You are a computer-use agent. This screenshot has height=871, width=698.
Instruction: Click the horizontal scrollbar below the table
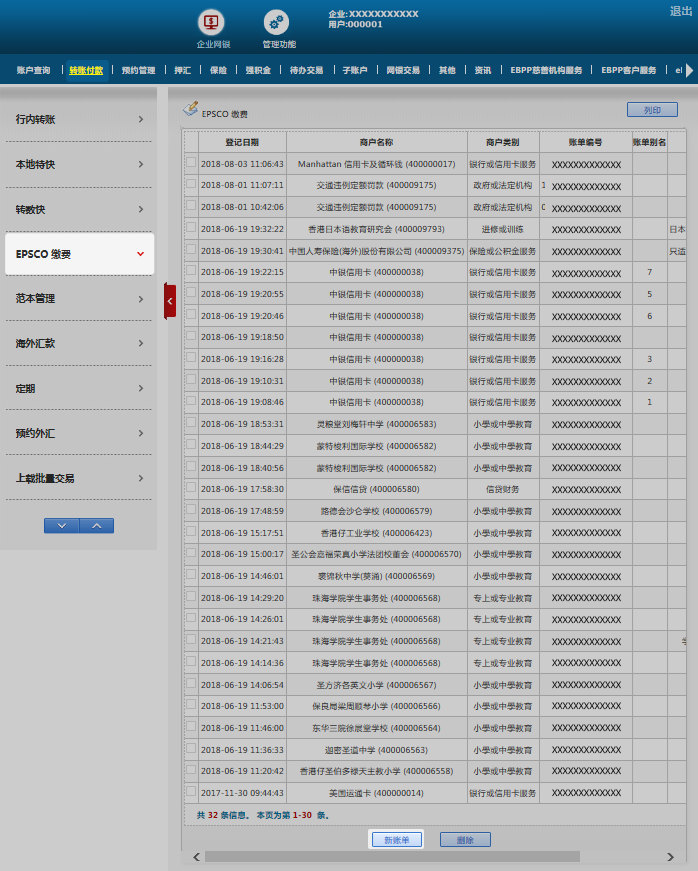390,857
